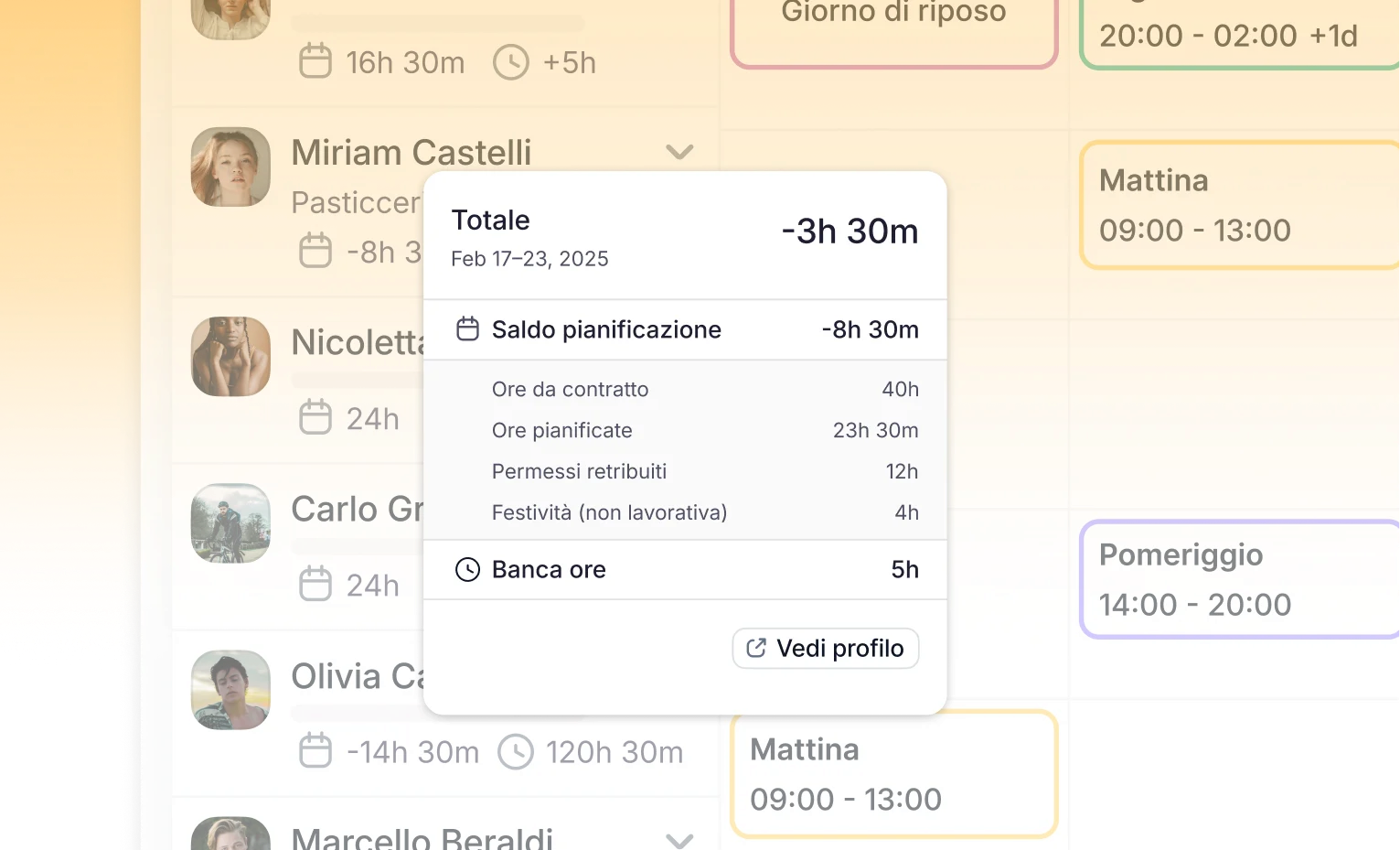
Task: Click Carlo's cyclist avatar photo
Action: point(230,522)
